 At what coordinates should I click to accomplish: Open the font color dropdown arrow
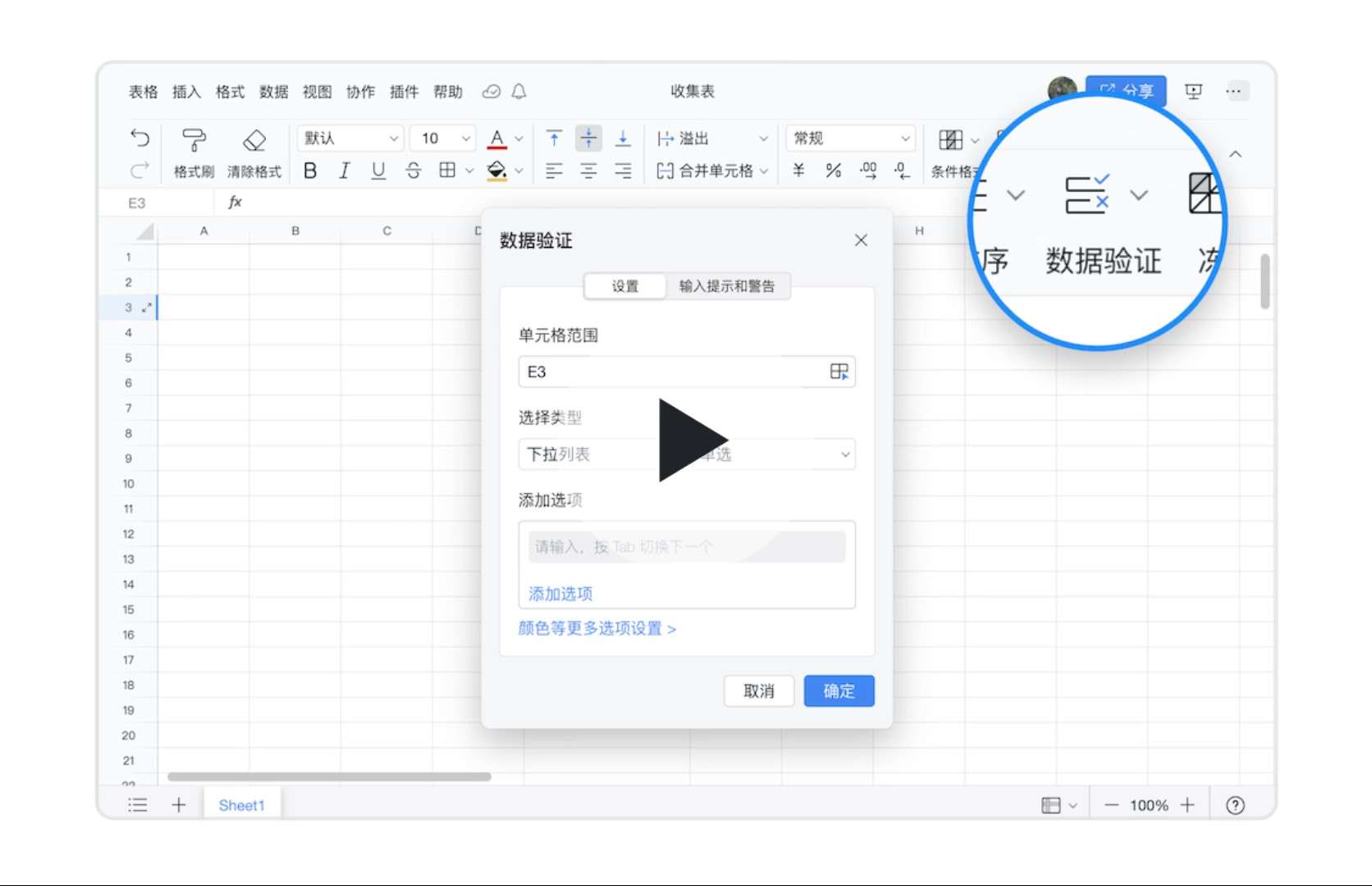[519, 139]
